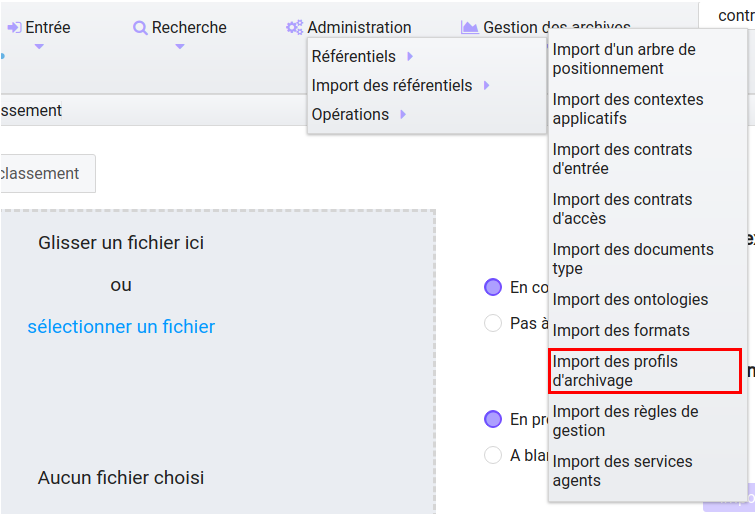
Task: Click the 'sélectionner un fichier' link
Action: [x=121, y=327]
